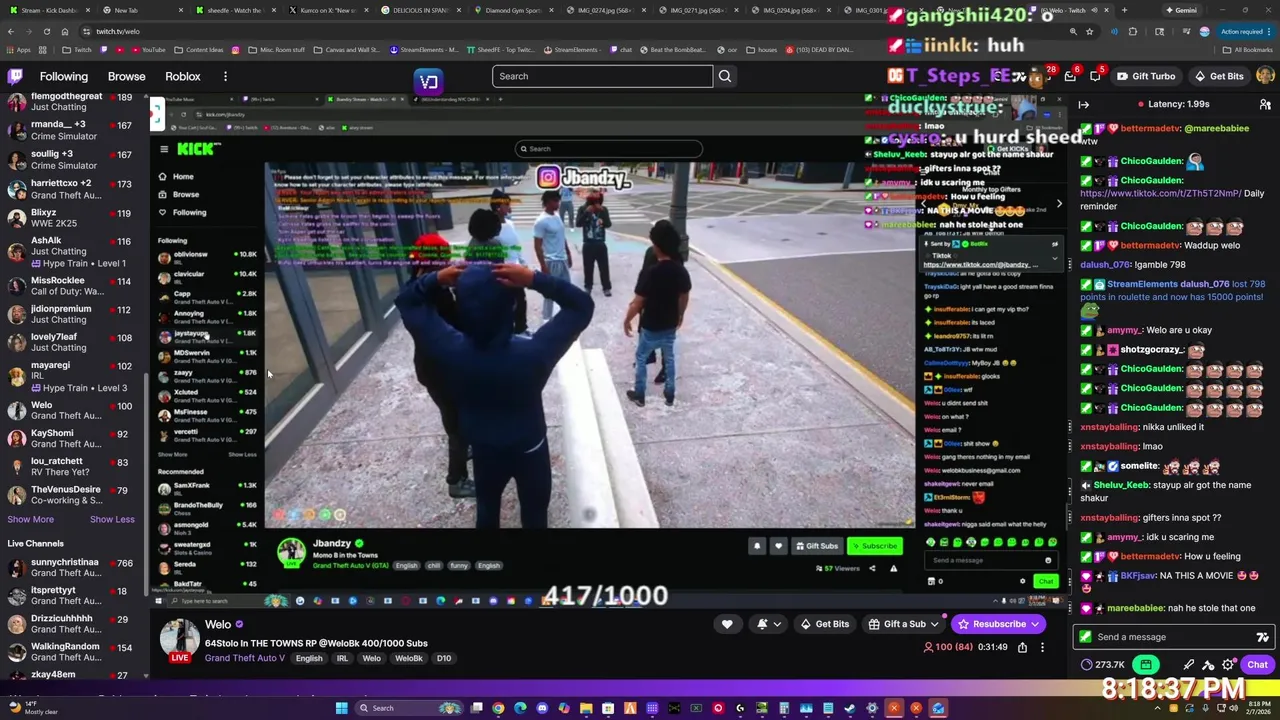Open YouTube bookmark

[x=147, y=49]
